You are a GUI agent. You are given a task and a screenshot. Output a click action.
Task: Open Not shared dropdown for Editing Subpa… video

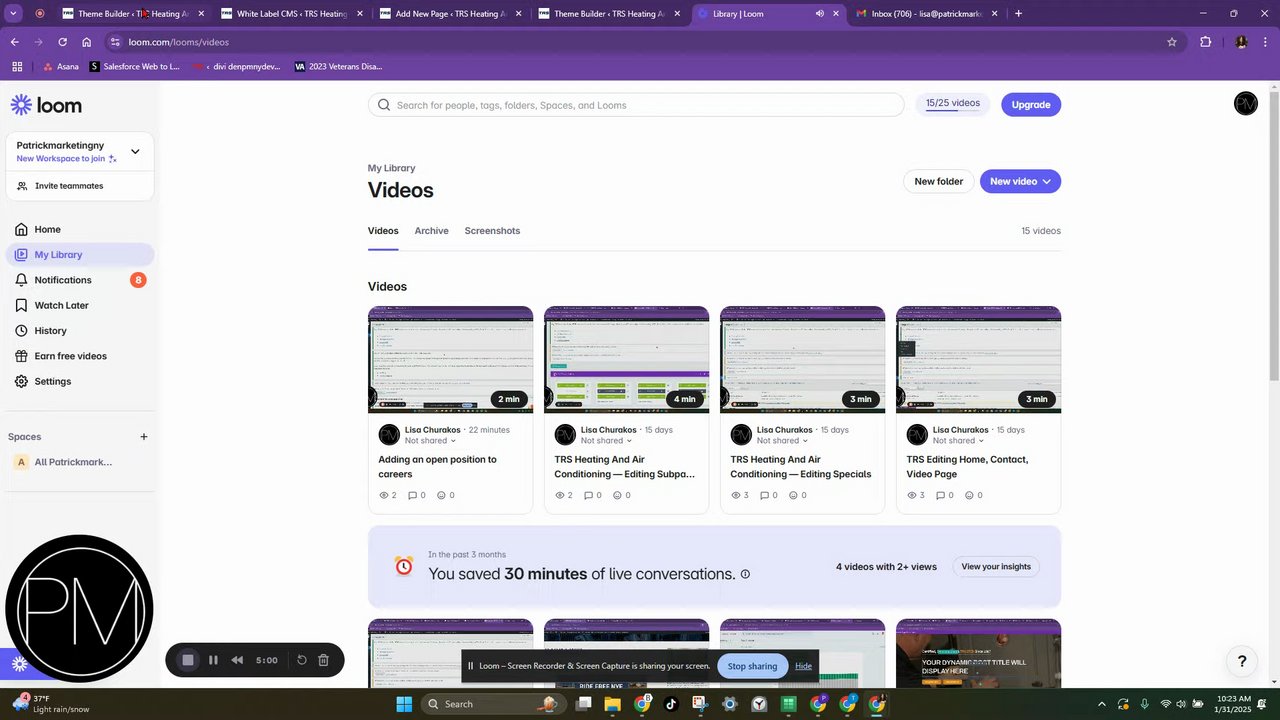606,440
